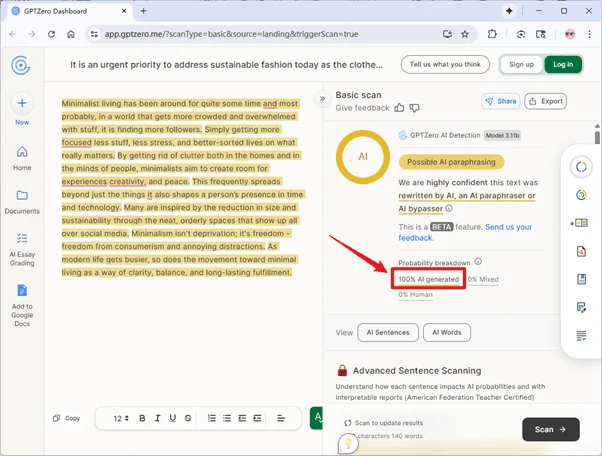Insert a bulleted list

[x=227, y=418]
